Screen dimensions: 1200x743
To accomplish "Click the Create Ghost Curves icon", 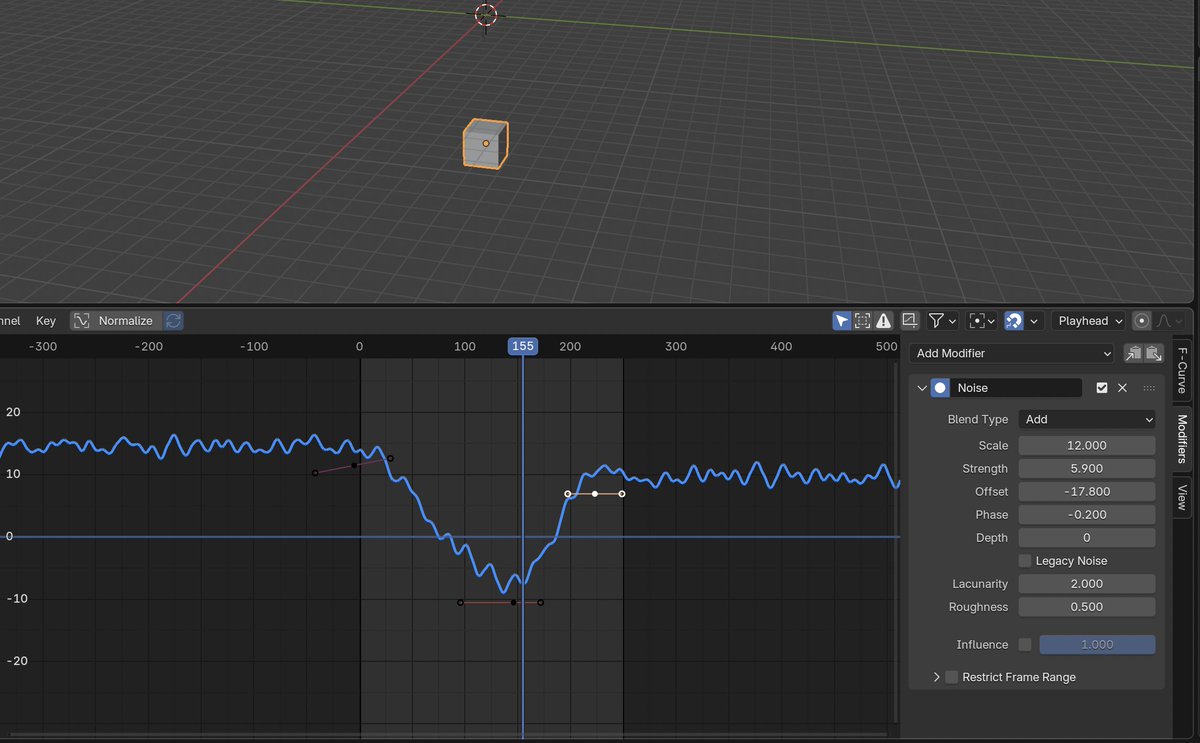I will 910,321.
